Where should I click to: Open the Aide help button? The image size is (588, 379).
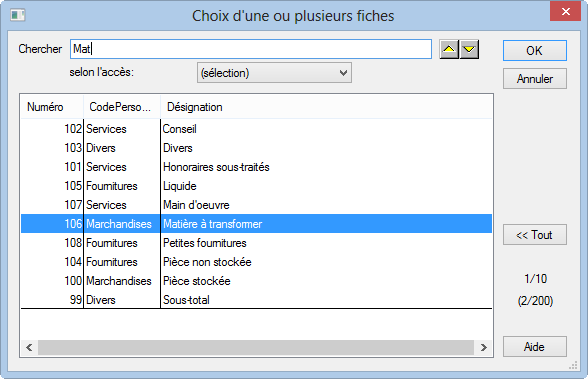pyautogui.click(x=534, y=346)
